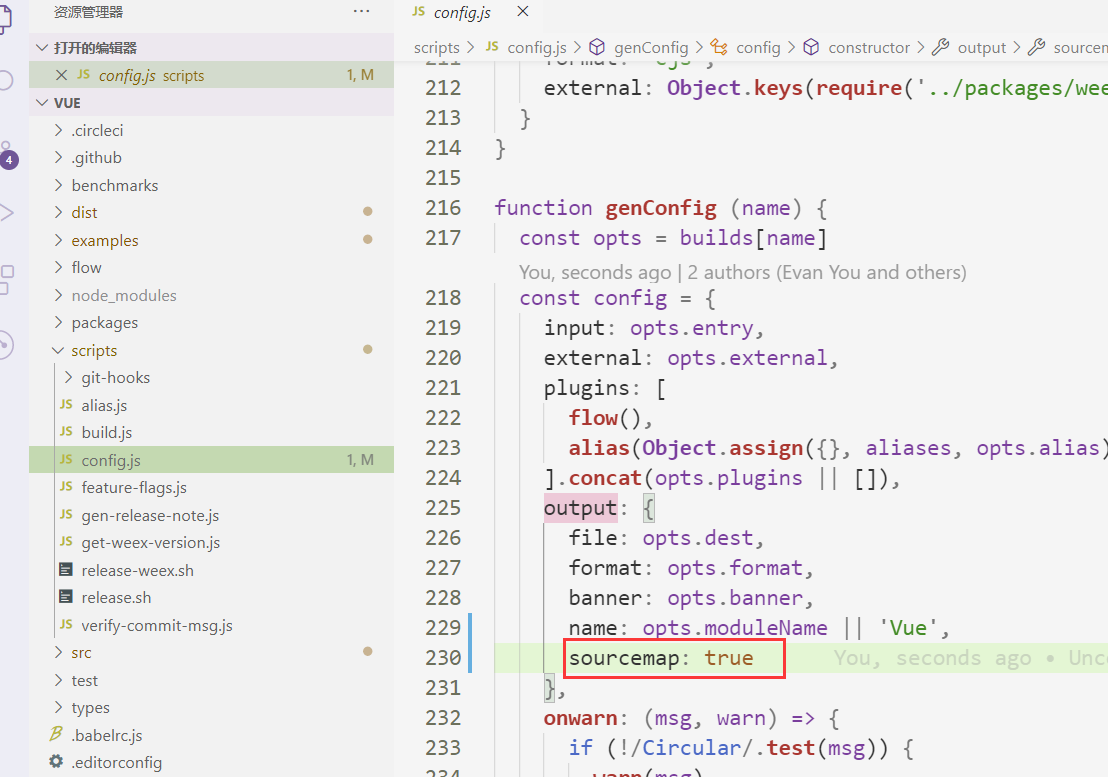Open alias.js in the scripts folder
This screenshot has width=1108, height=777.
[x=103, y=405]
